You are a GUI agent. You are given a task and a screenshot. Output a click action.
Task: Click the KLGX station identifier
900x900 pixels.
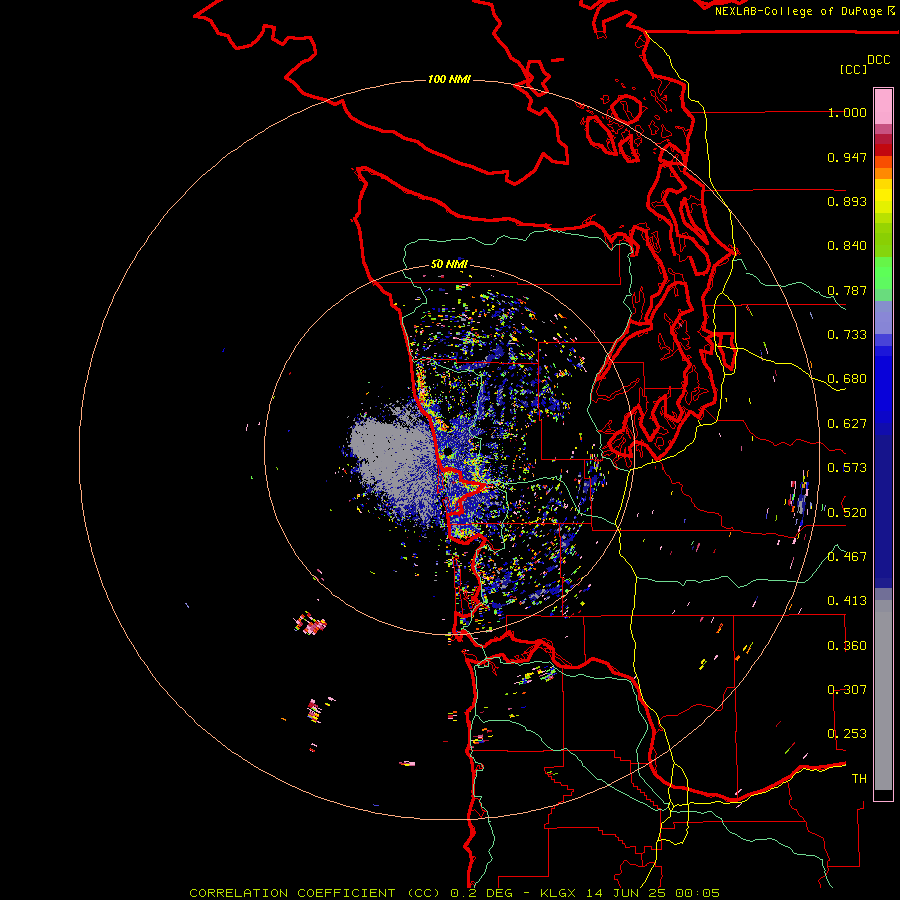click(560, 893)
